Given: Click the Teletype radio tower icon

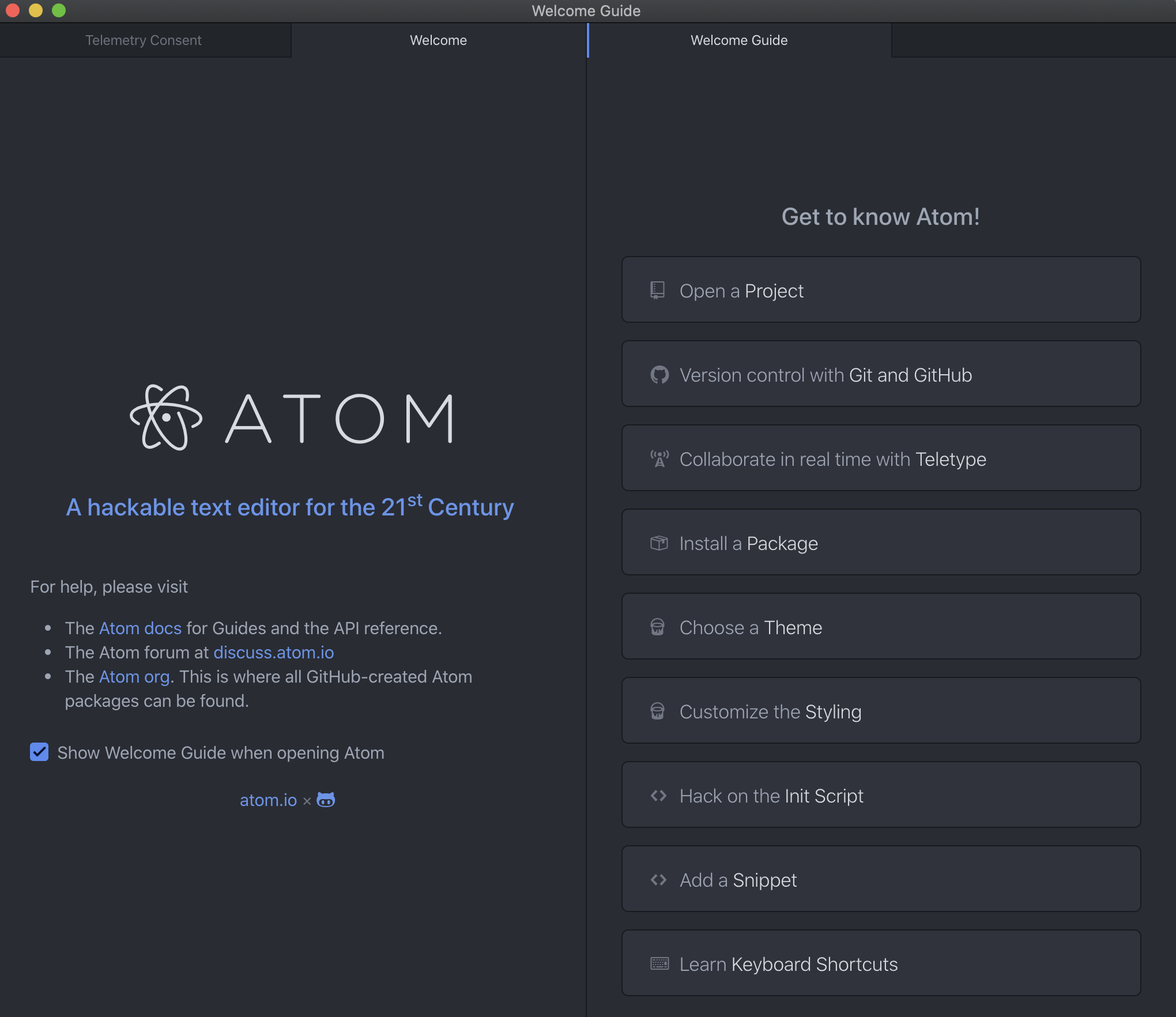Looking at the screenshot, I should coord(659,459).
